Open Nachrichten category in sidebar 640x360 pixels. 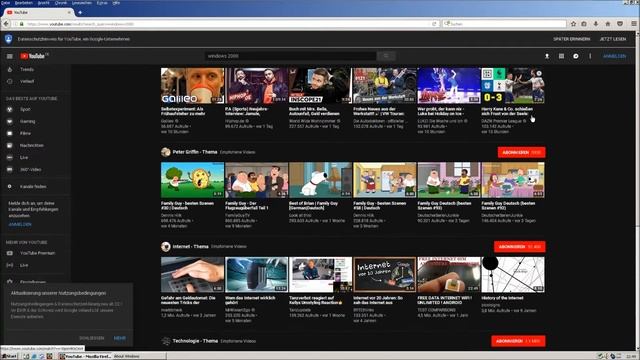33,146
